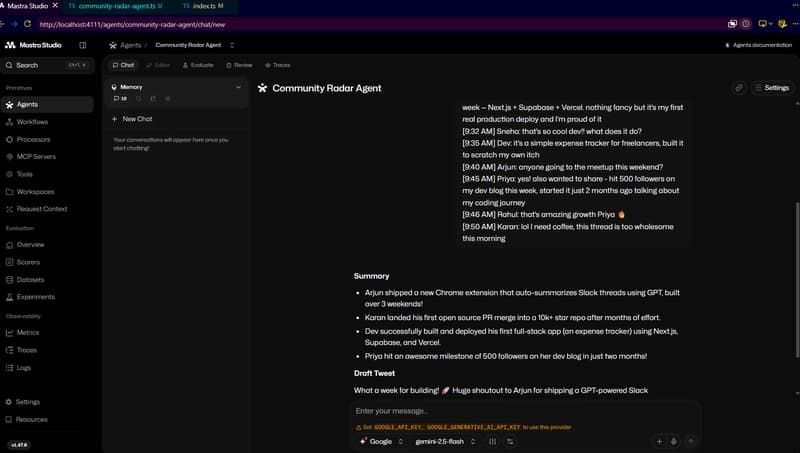
Task: Click the localhost URL address bar
Action: pos(378,24)
